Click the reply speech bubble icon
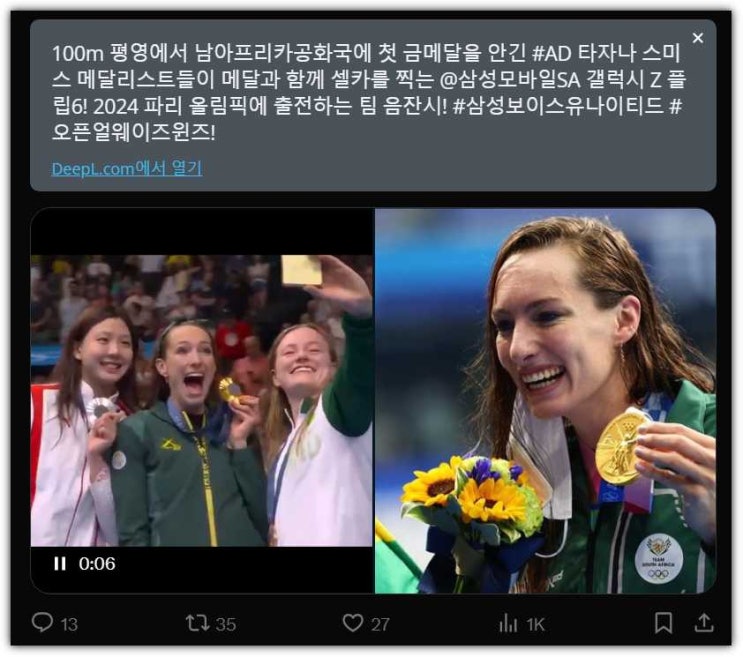The image size is (743, 657). [x=42, y=622]
